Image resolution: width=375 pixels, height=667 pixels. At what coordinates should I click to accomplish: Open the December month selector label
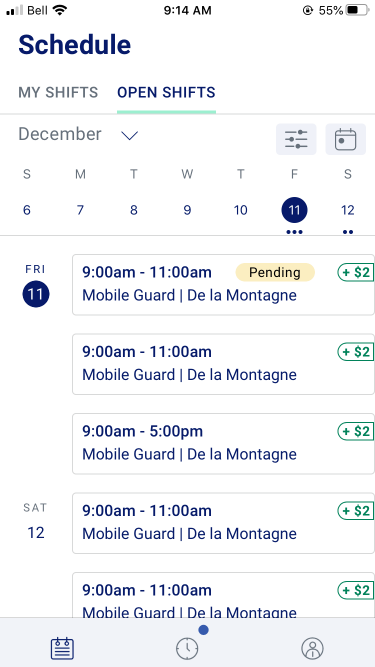point(60,134)
